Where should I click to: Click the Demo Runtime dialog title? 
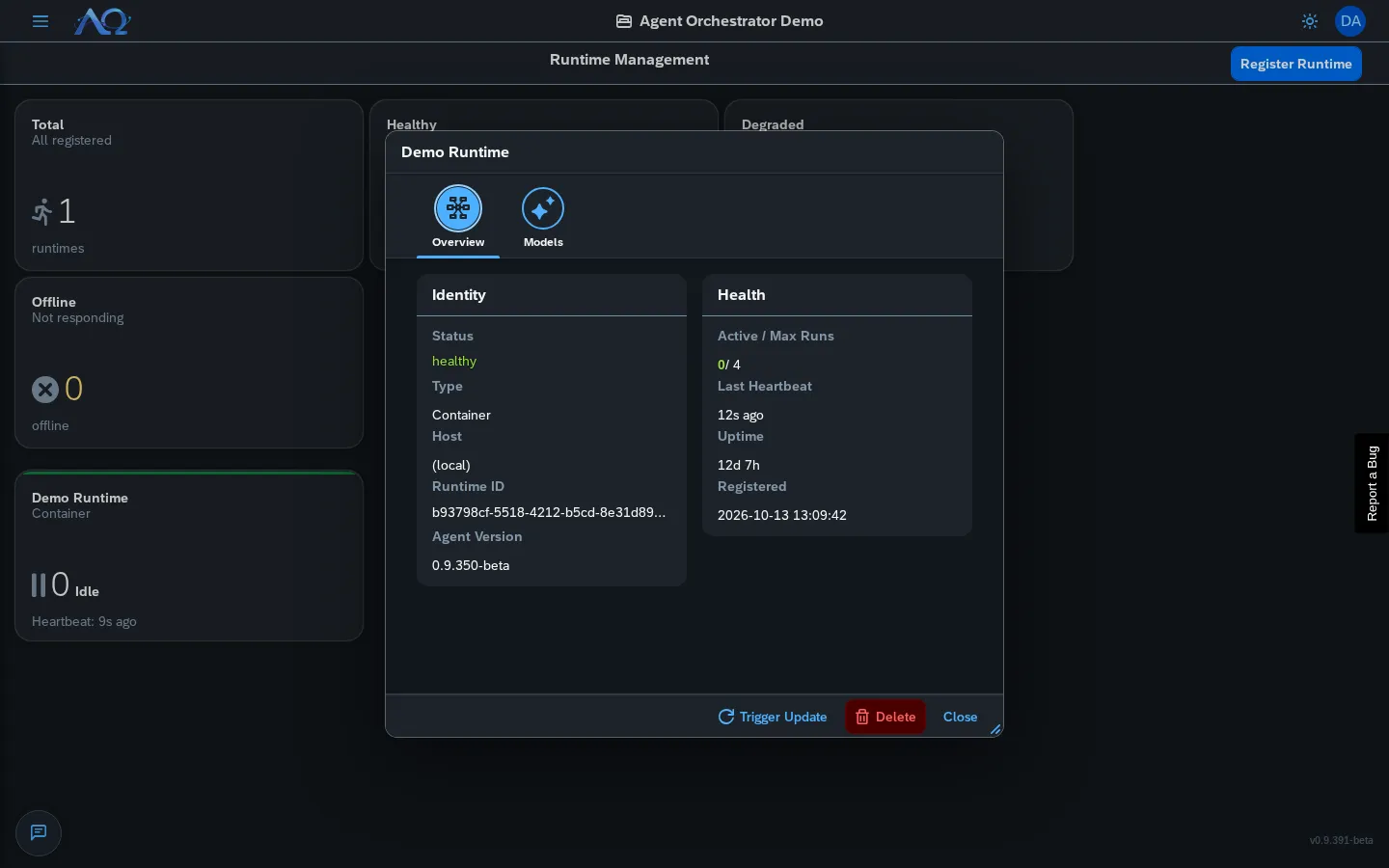[455, 152]
